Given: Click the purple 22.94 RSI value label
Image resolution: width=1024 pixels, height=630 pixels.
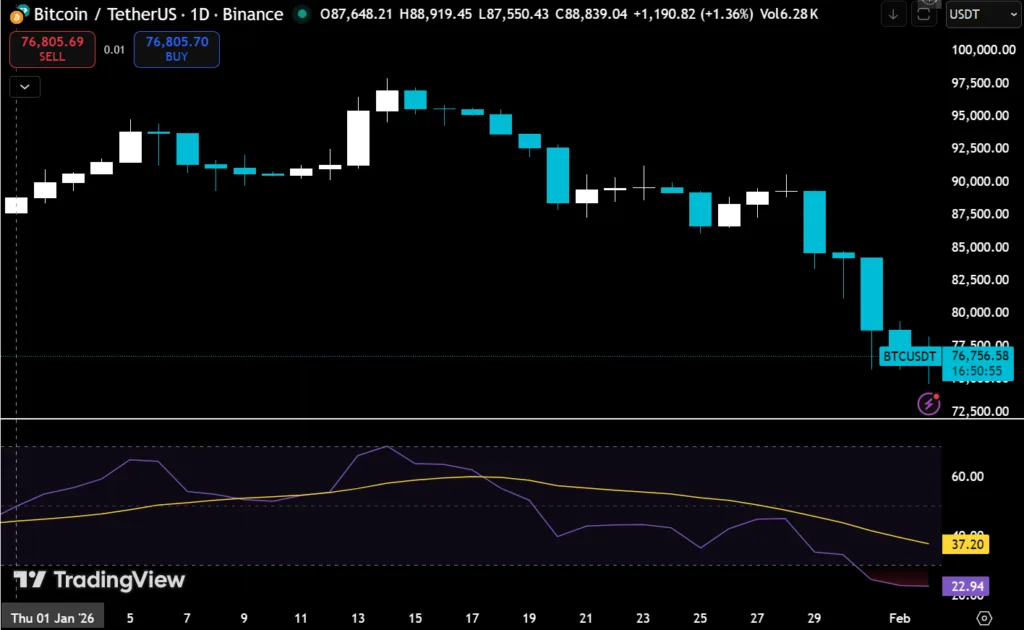Looking at the screenshot, I should pyautogui.click(x=966, y=586).
